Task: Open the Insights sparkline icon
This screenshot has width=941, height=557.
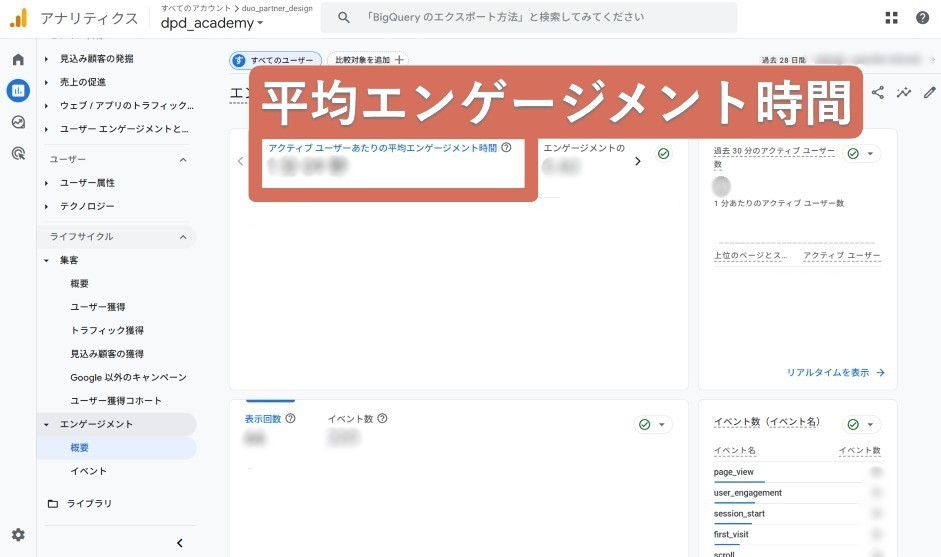Action: tap(904, 93)
